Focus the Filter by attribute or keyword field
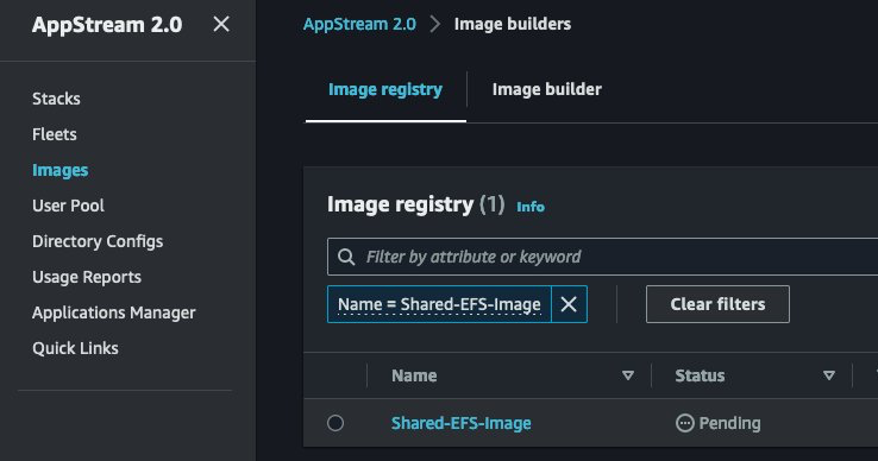879x462 pixels. tap(603, 257)
